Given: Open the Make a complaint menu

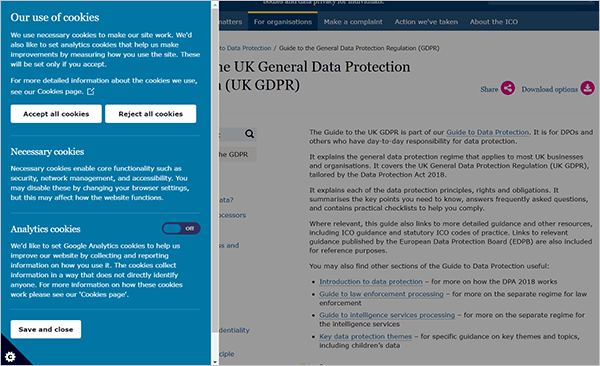Looking at the screenshot, I should tap(353, 22).
